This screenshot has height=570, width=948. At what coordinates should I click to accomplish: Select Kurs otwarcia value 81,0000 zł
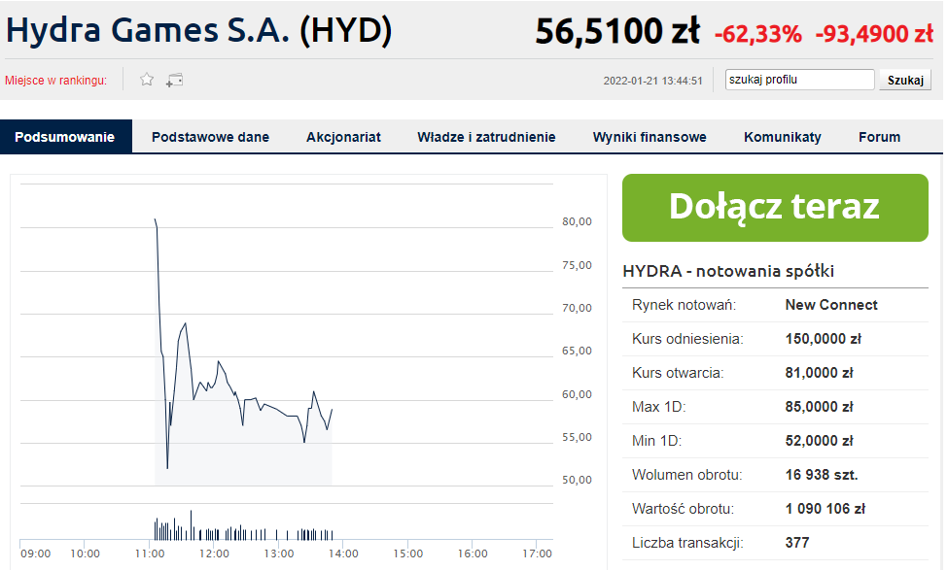(x=819, y=372)
